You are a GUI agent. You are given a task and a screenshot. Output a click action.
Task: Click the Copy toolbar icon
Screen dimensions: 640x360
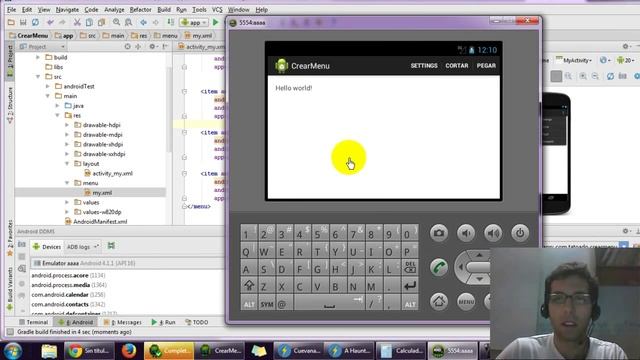pyautogui.click(x=89, y=22)
